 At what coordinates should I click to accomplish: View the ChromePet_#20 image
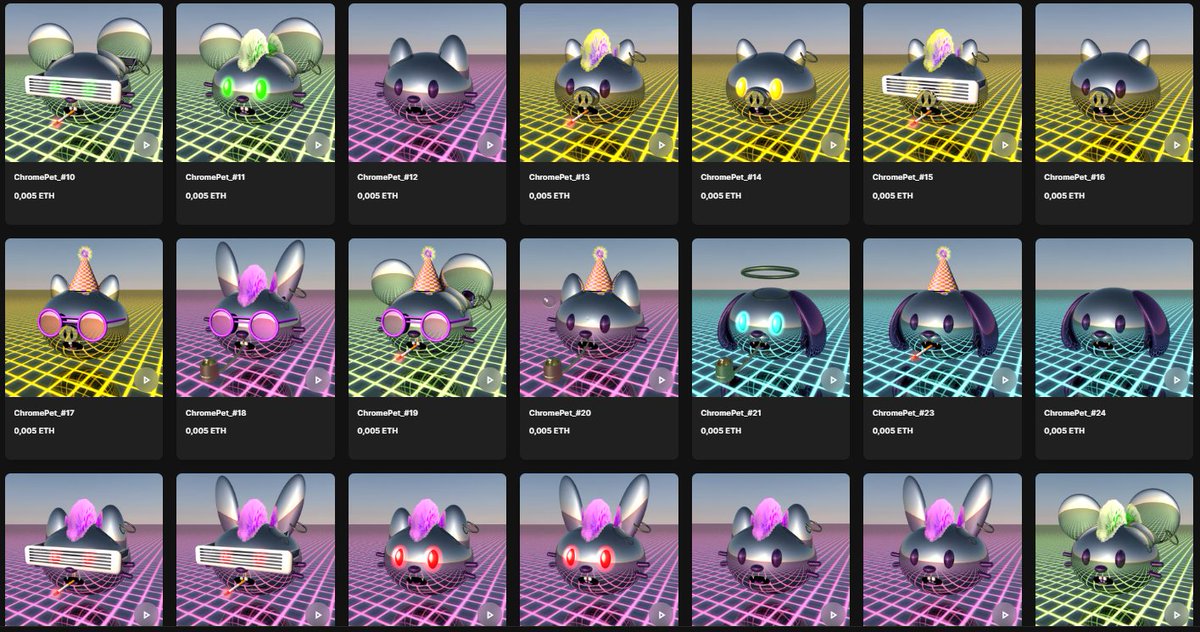[599, 318]
